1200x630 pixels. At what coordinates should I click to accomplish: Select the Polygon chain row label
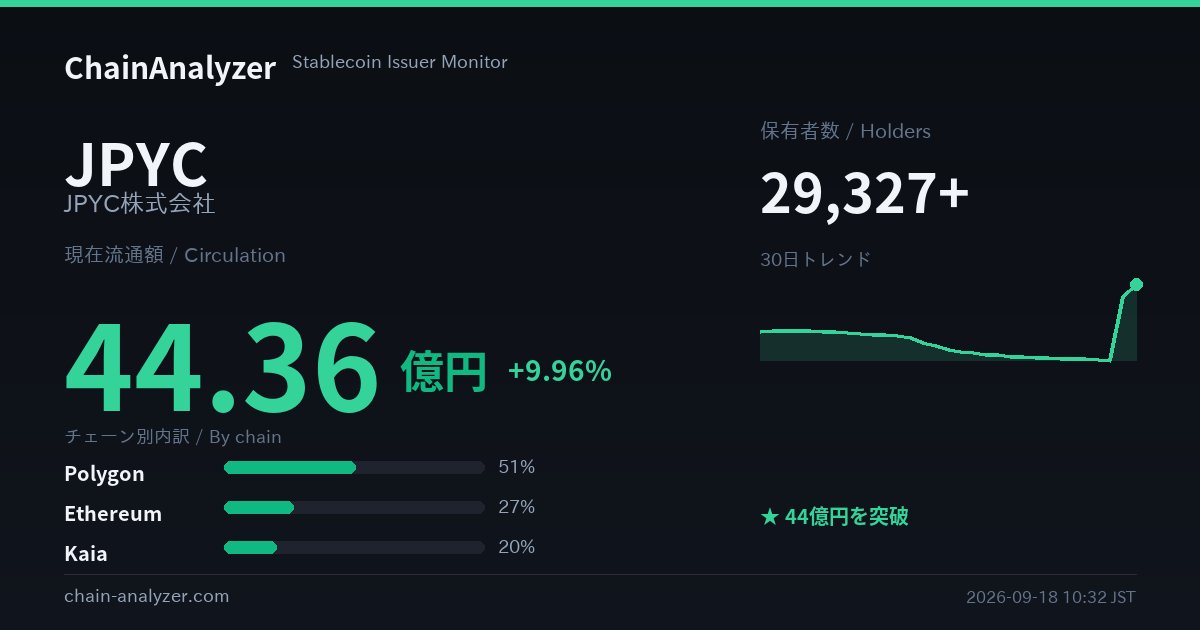click(104, 474)
